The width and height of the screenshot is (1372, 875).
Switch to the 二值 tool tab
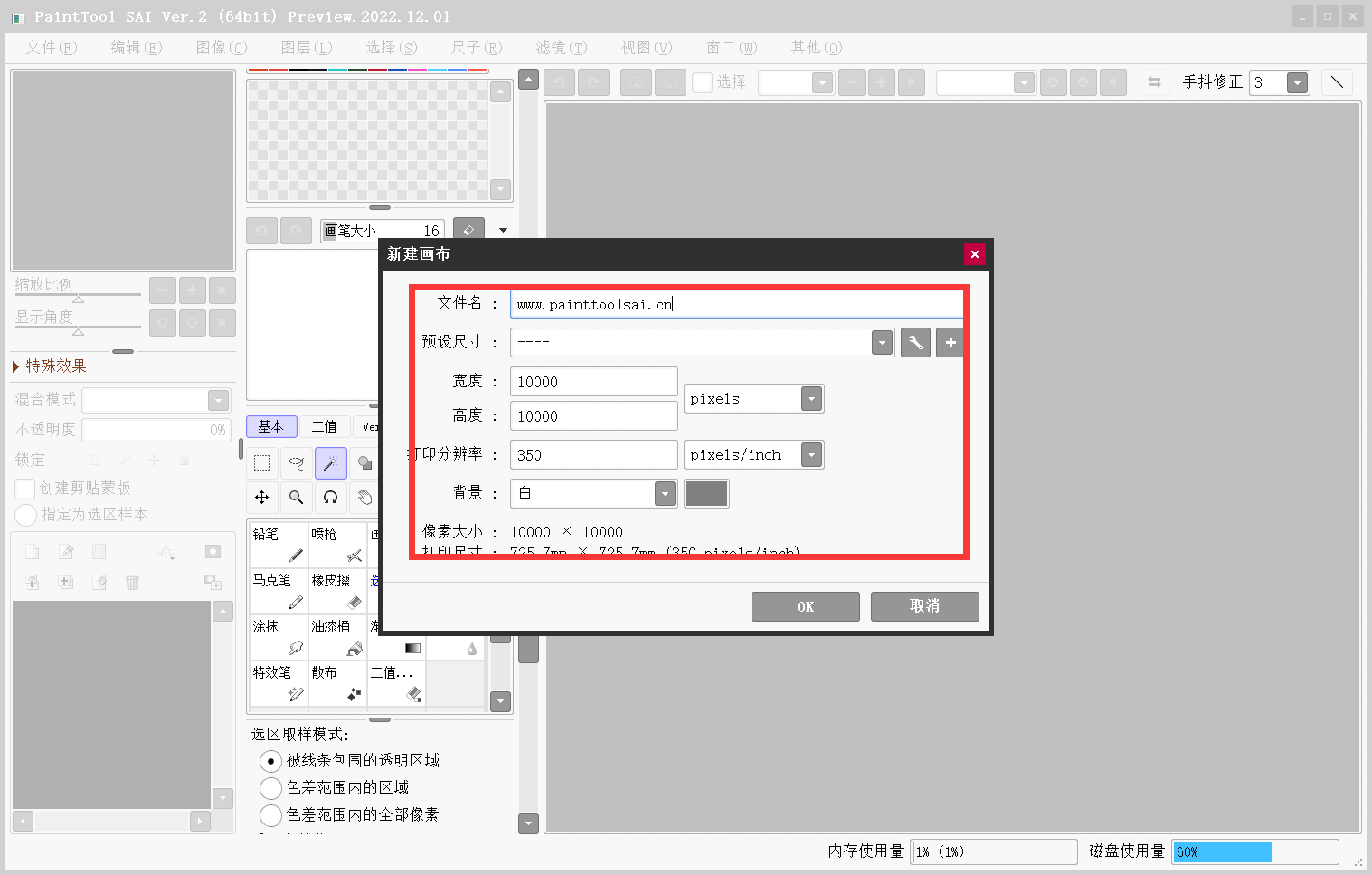point(324,426)
